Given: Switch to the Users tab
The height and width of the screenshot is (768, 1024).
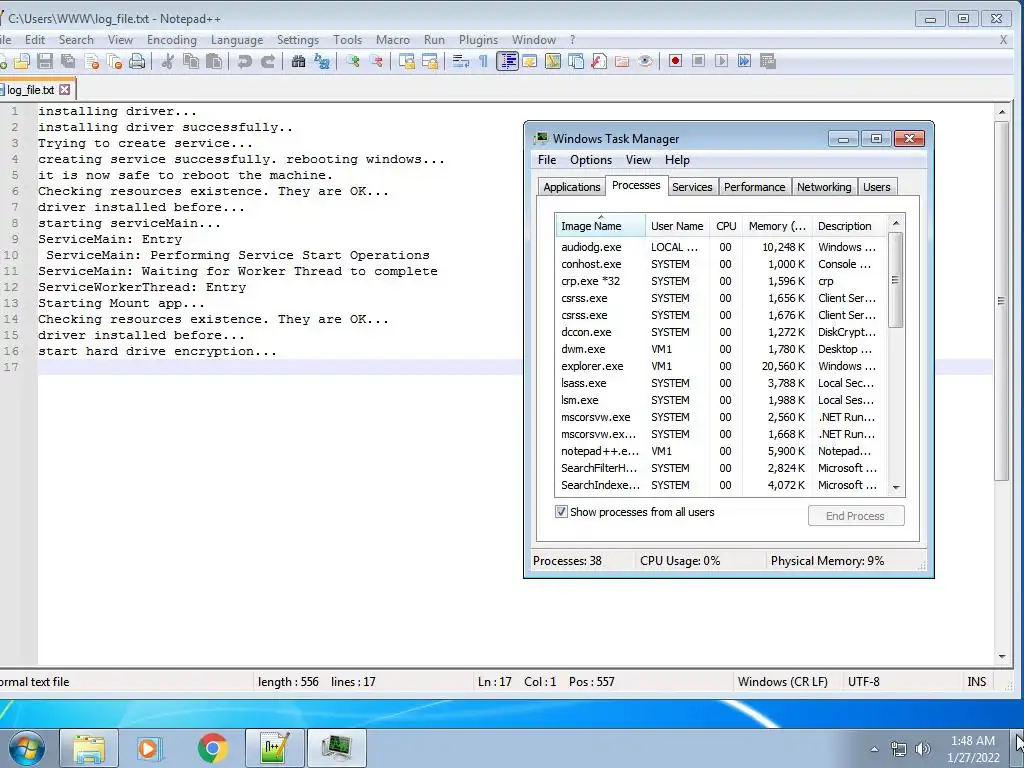Looking at the screenshot, I should pos(876,187).
